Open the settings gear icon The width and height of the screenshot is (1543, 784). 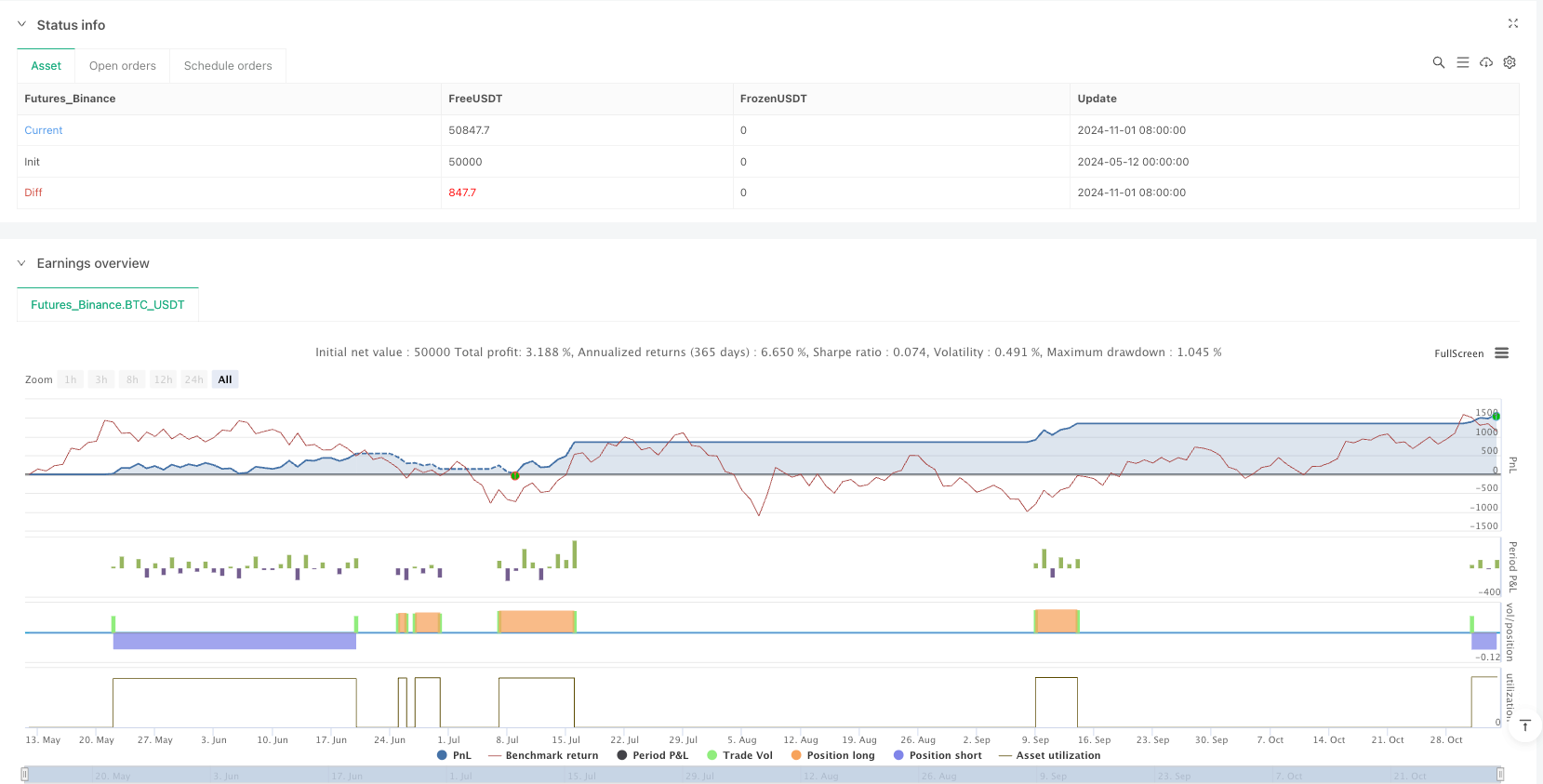1510,62
